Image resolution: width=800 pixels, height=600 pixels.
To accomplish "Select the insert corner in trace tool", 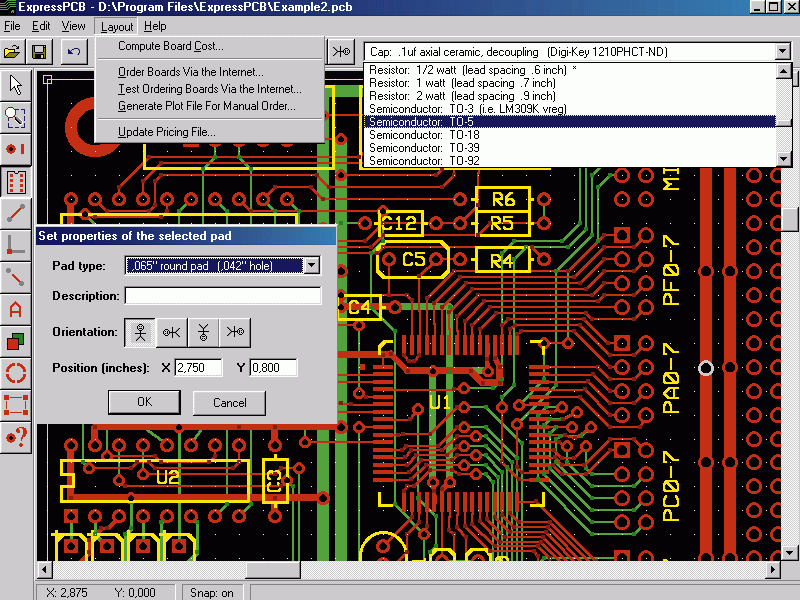I will (x=16, y=245).
